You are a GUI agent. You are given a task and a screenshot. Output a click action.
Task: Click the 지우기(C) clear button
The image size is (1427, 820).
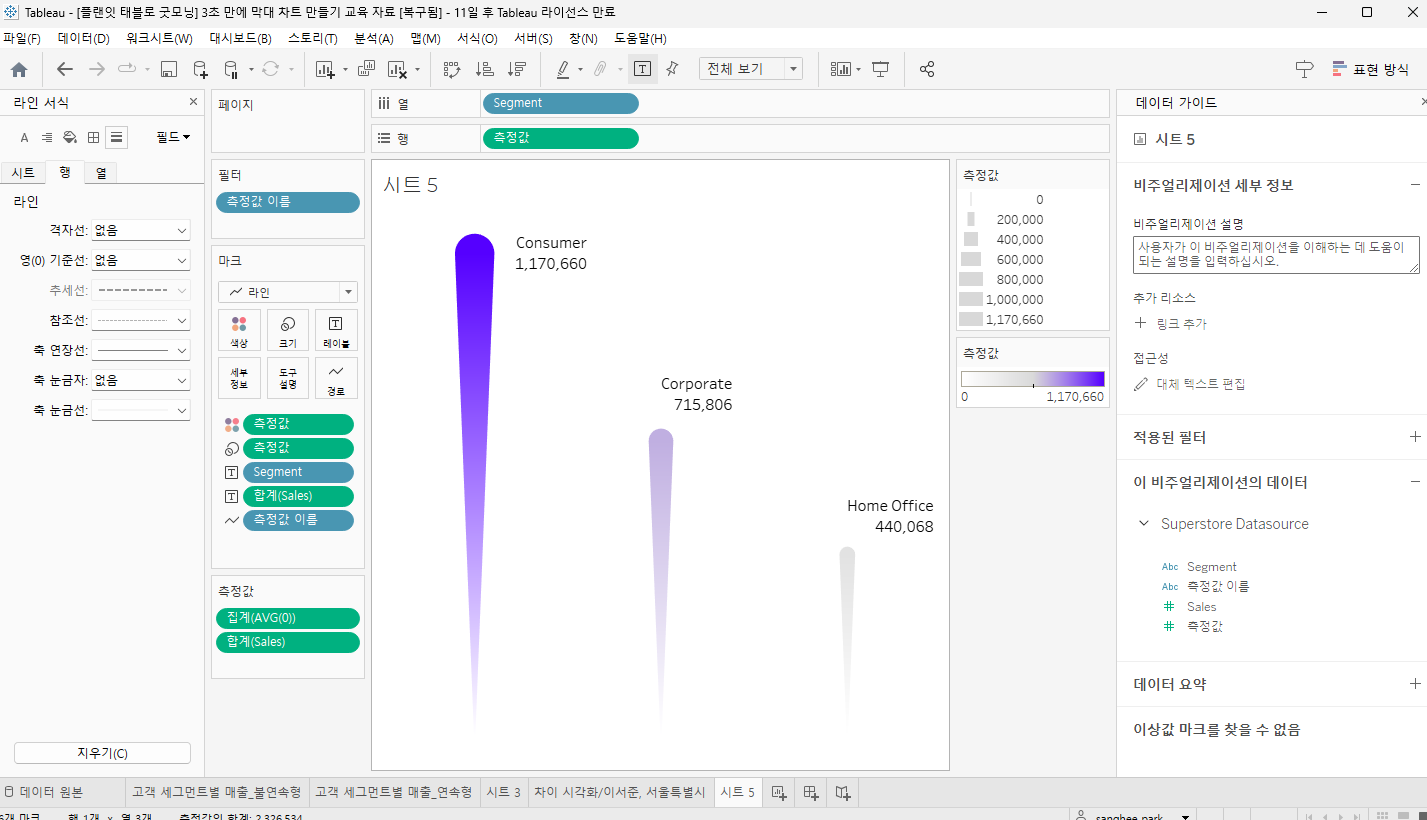(102, 753)
